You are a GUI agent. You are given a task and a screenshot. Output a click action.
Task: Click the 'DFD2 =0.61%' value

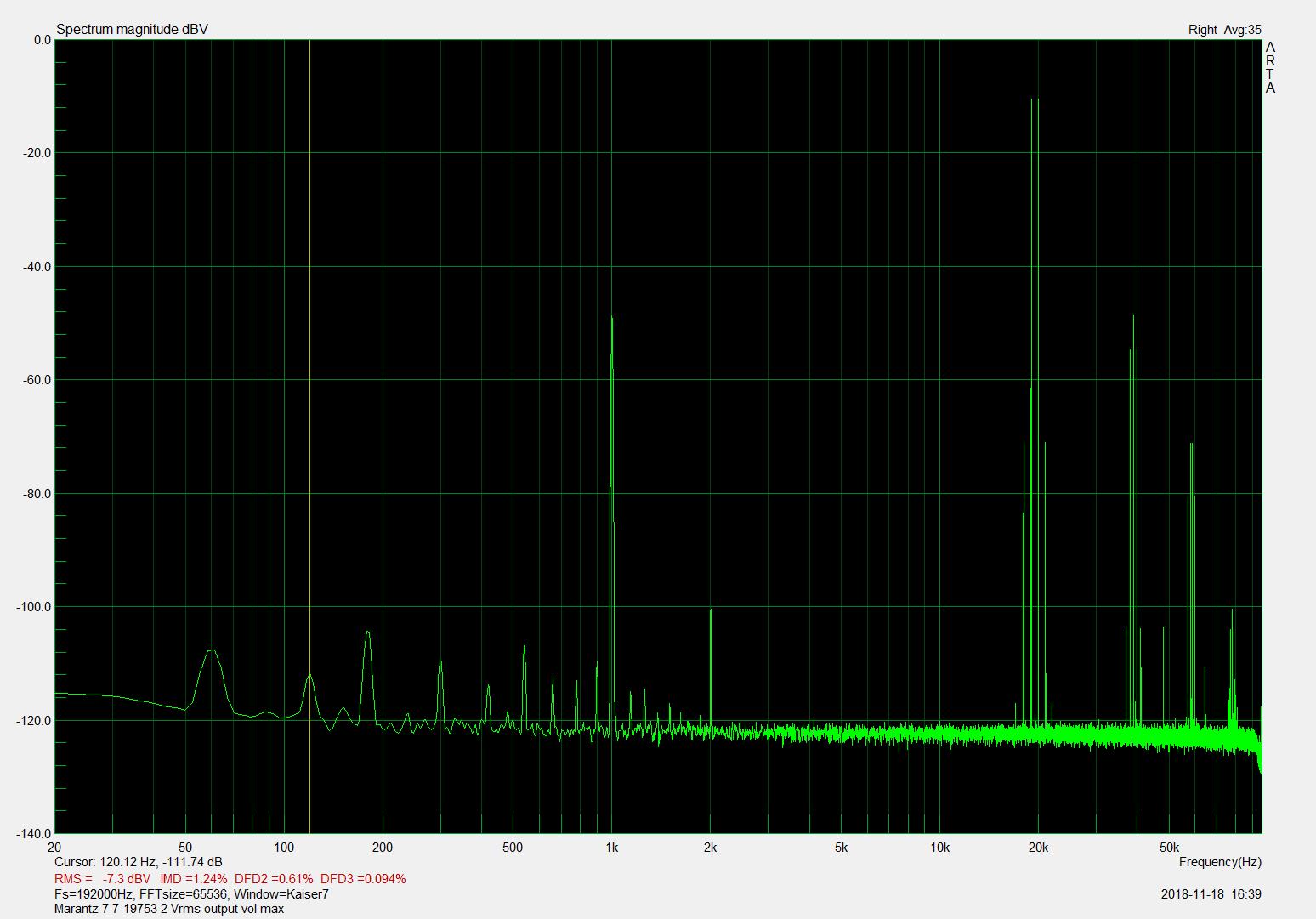pos(274,878)
